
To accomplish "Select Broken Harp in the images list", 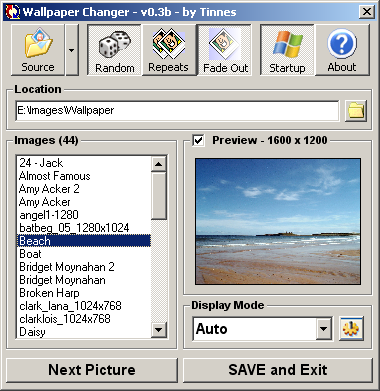I will point(84,293).
